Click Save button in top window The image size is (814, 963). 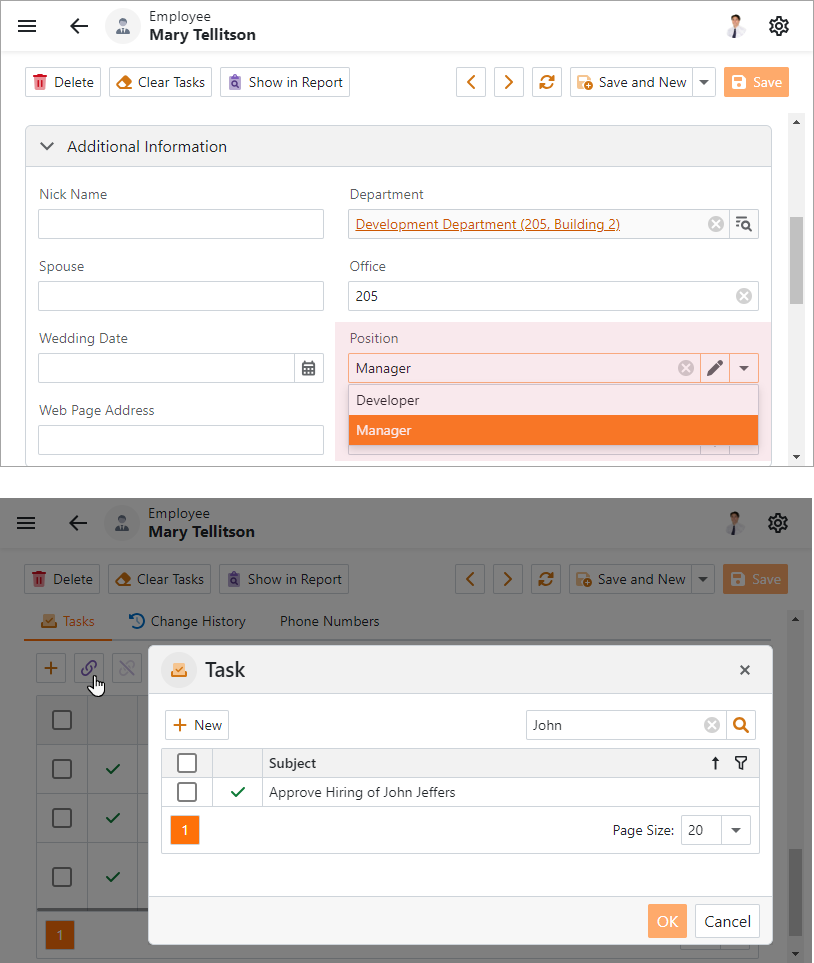point(756,82)
